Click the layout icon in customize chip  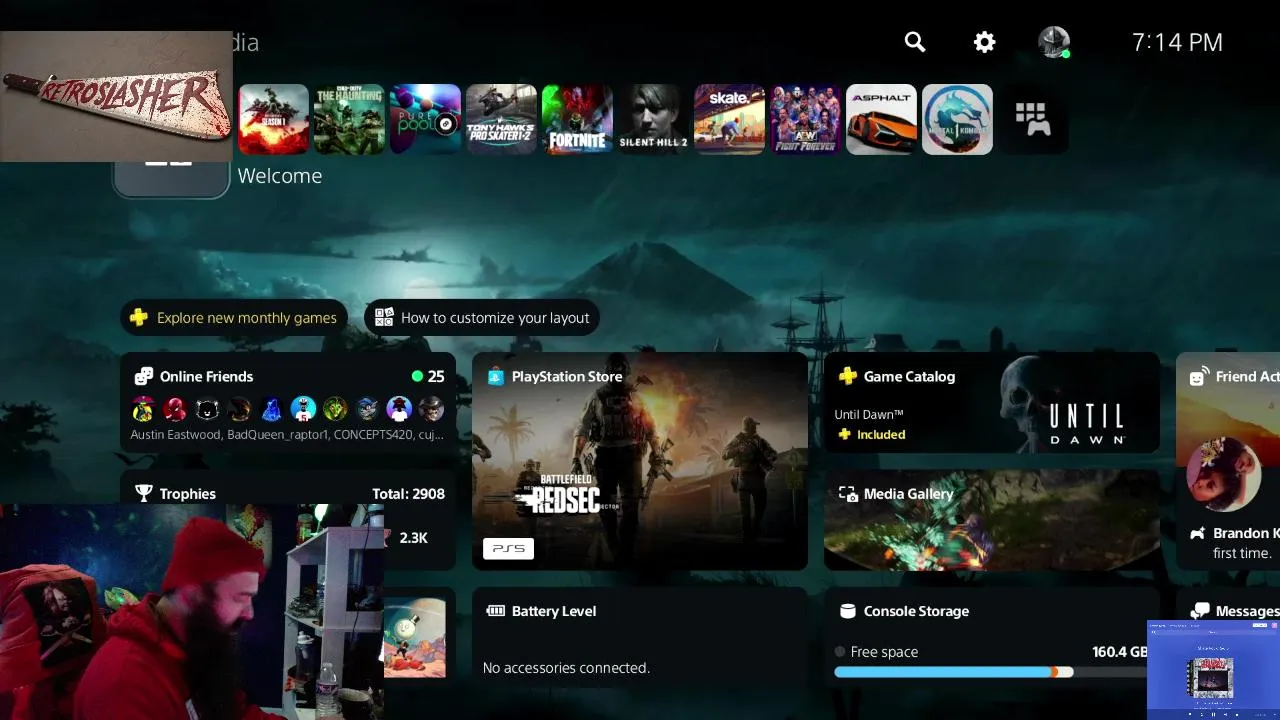tap(384, 318)
